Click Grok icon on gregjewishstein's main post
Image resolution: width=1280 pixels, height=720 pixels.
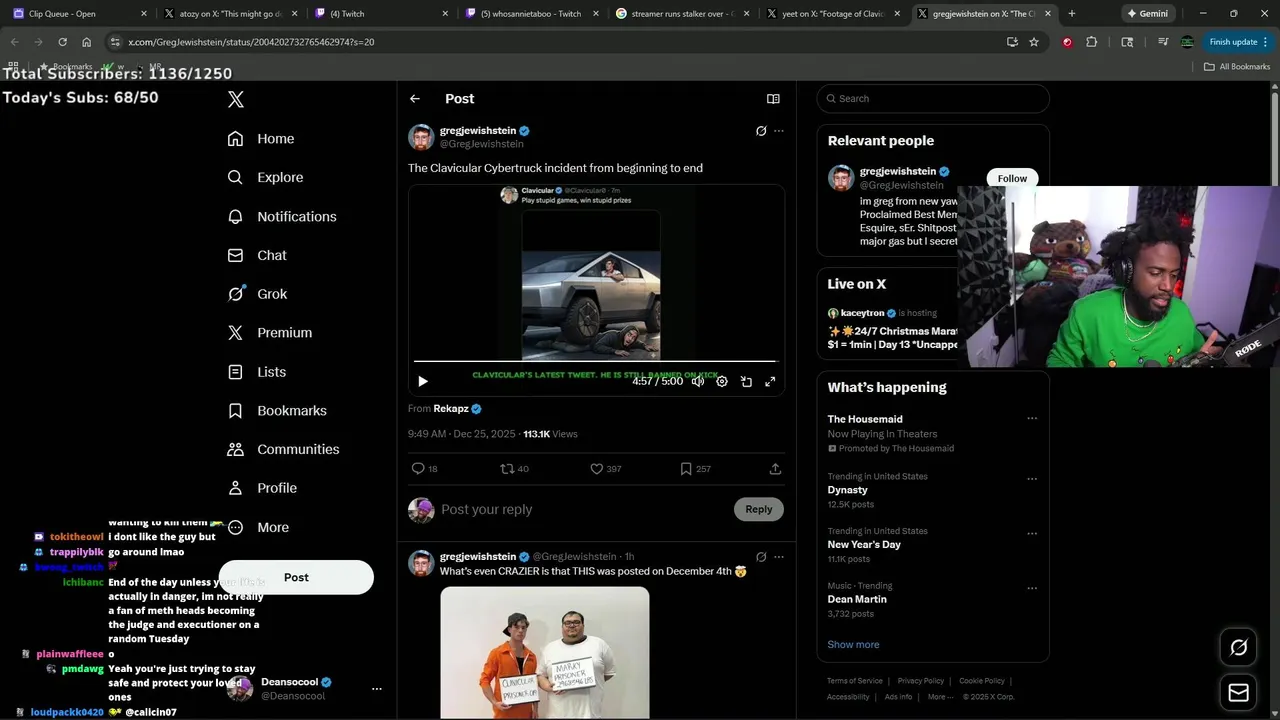[x=761, y=131]
